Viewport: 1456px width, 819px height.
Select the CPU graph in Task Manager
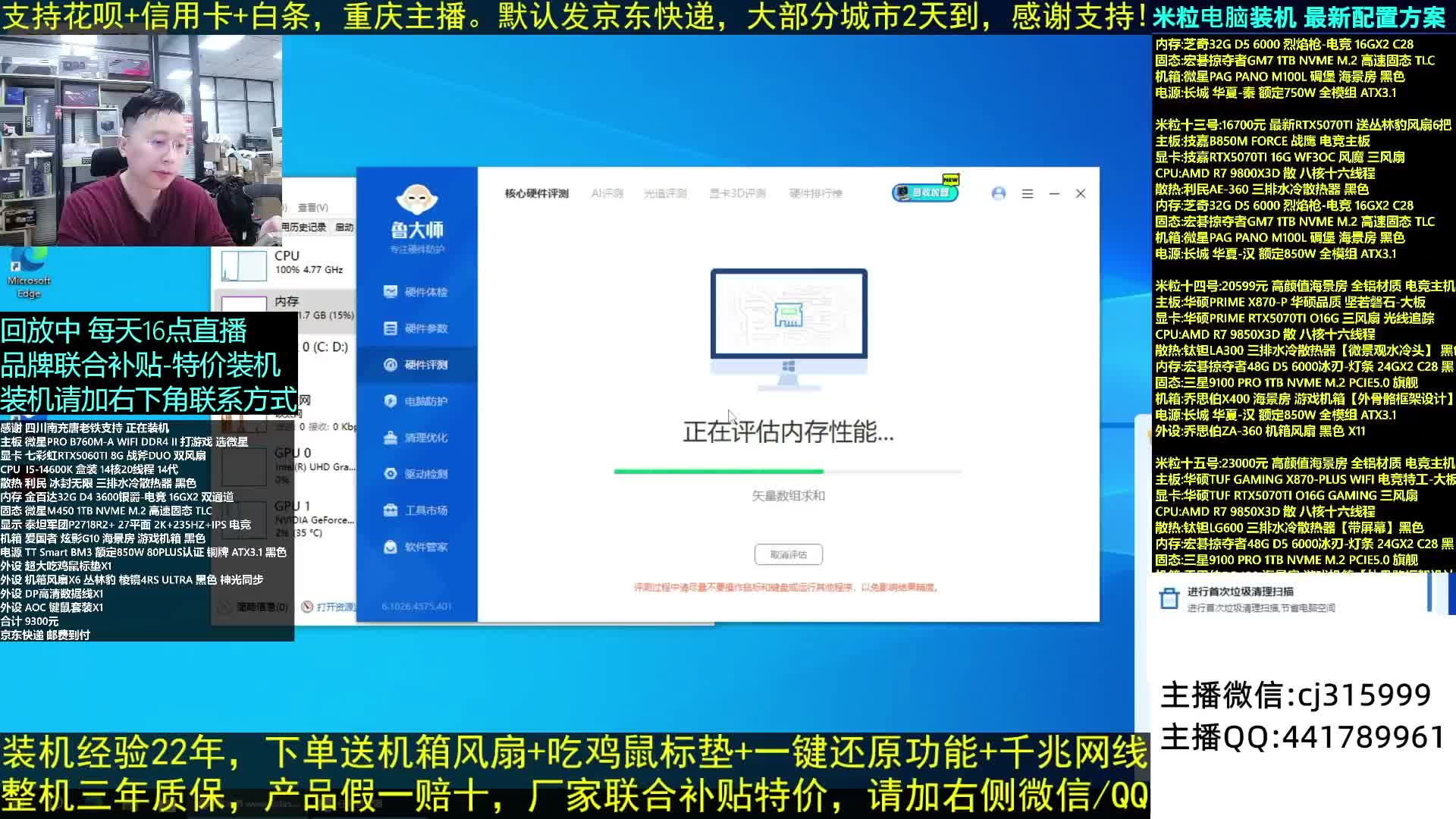244,265
